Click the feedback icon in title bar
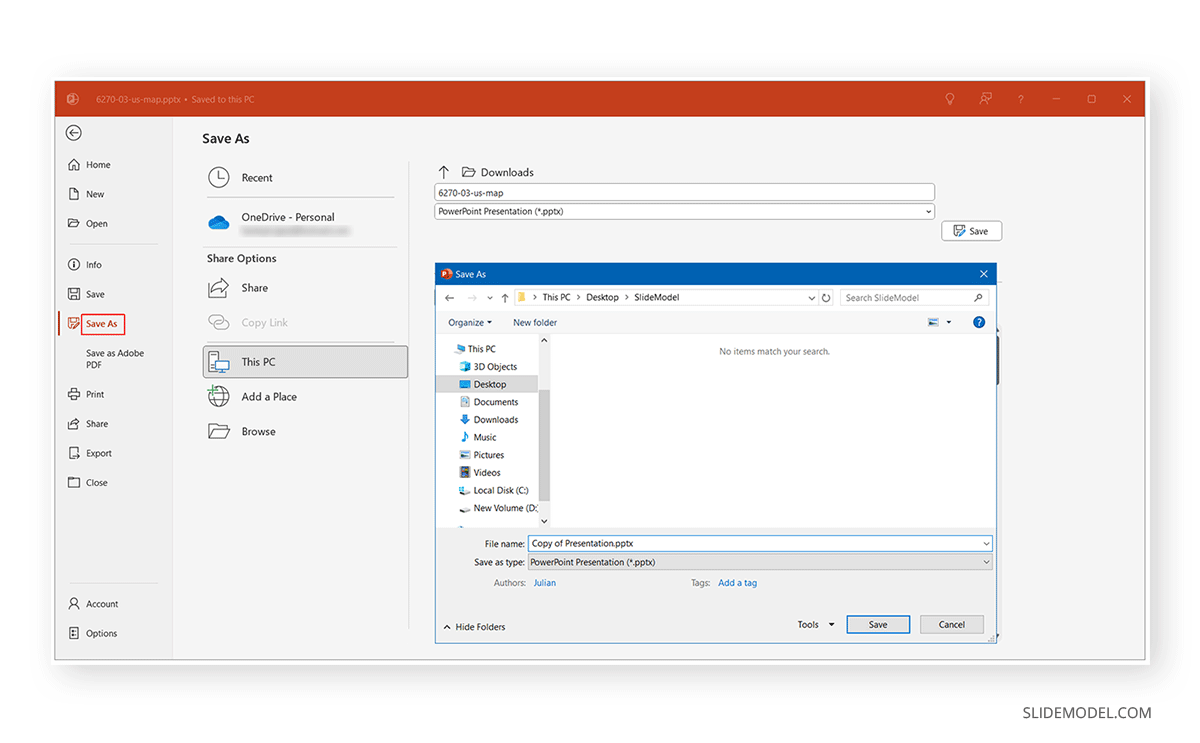The width and height of the screenshot is (1200, 743). (x=986, y=99)
